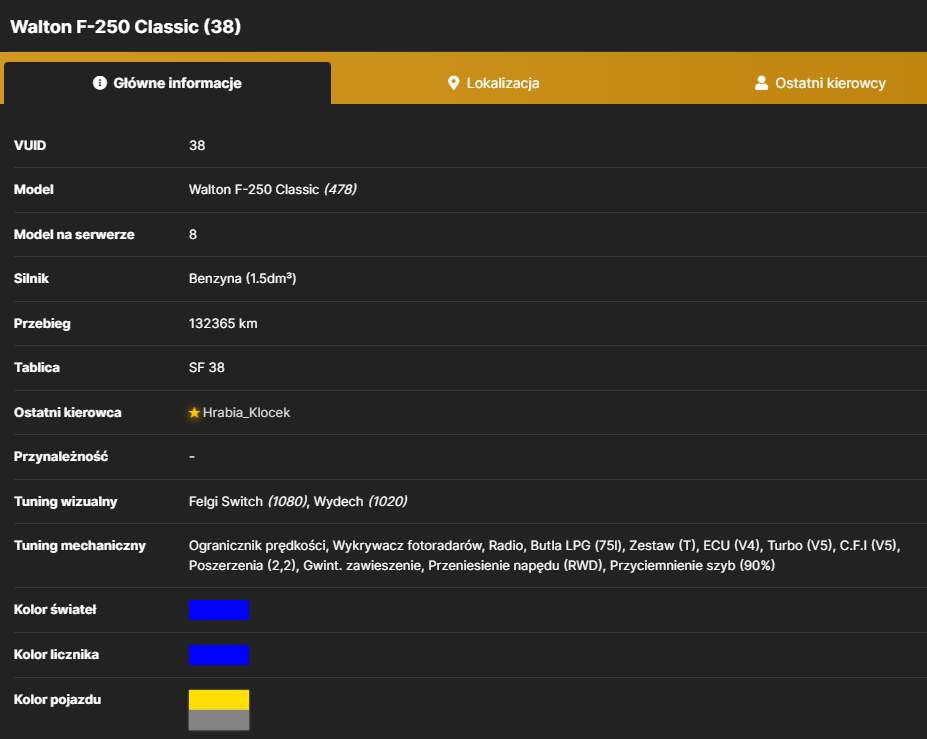The width and height of the screenshot is (927, 739).
Task: Click the Kolor licznika row label
Action: pyautogui.click(x=56, y=654)
